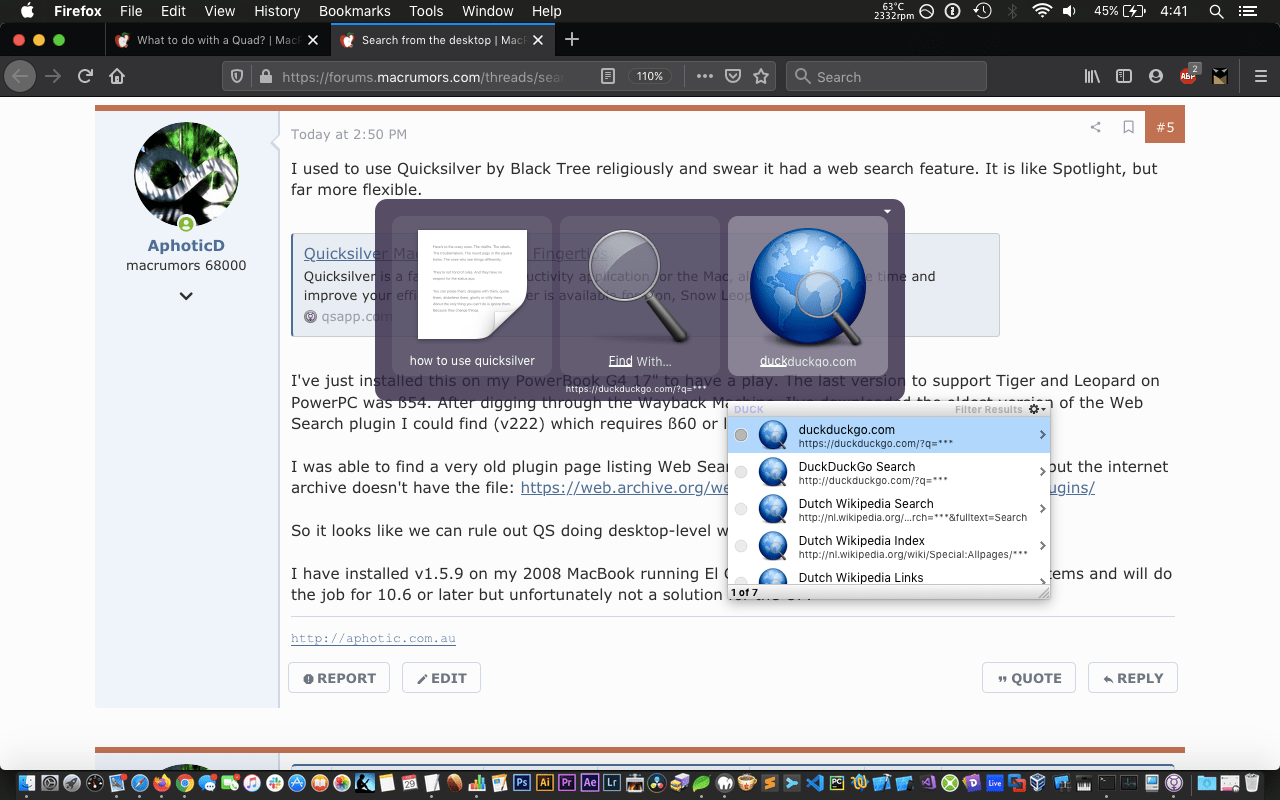The width and height of the screenshot is (1280, 800).
Task: Select Quicksilver duckduckgo.com target pane
Action: coord(808,296)
